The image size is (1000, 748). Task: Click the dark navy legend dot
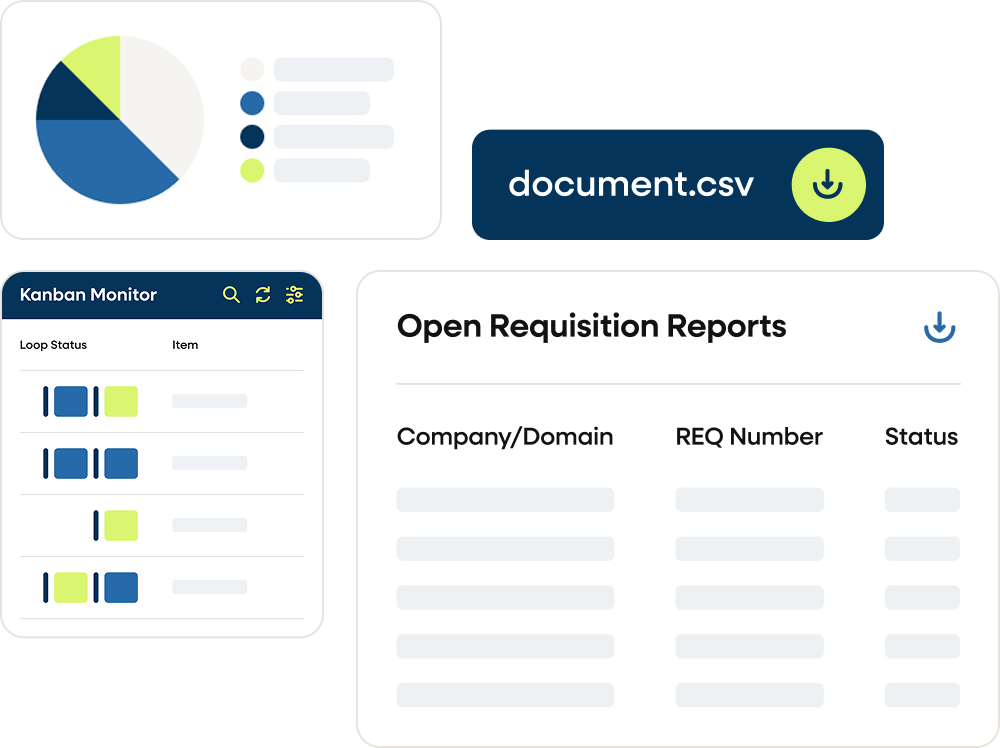(252, 136)
